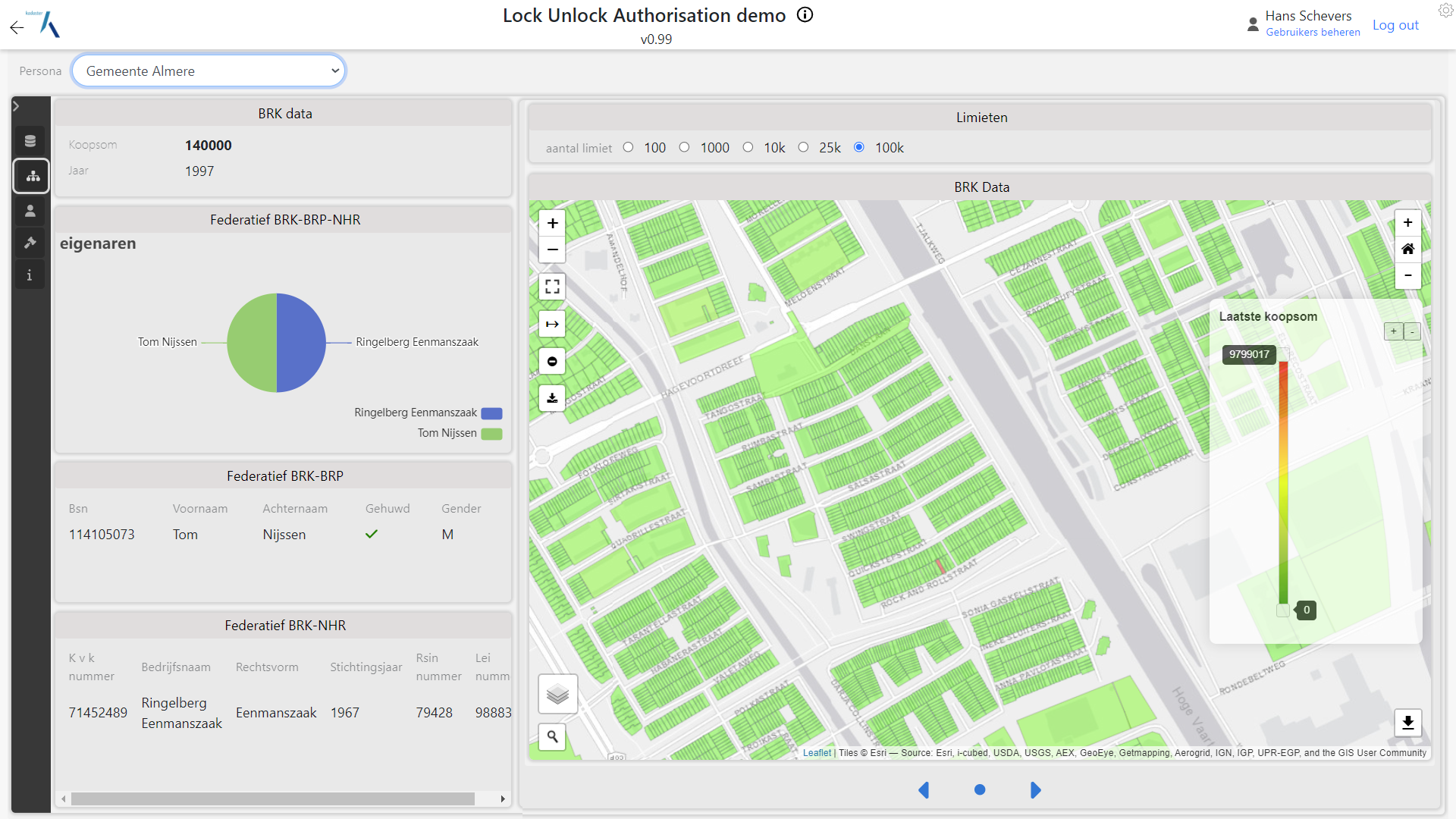Screen dimensions: 1456x819
Task: Click the zoom-out icon on the map
Action: (553, 249)
